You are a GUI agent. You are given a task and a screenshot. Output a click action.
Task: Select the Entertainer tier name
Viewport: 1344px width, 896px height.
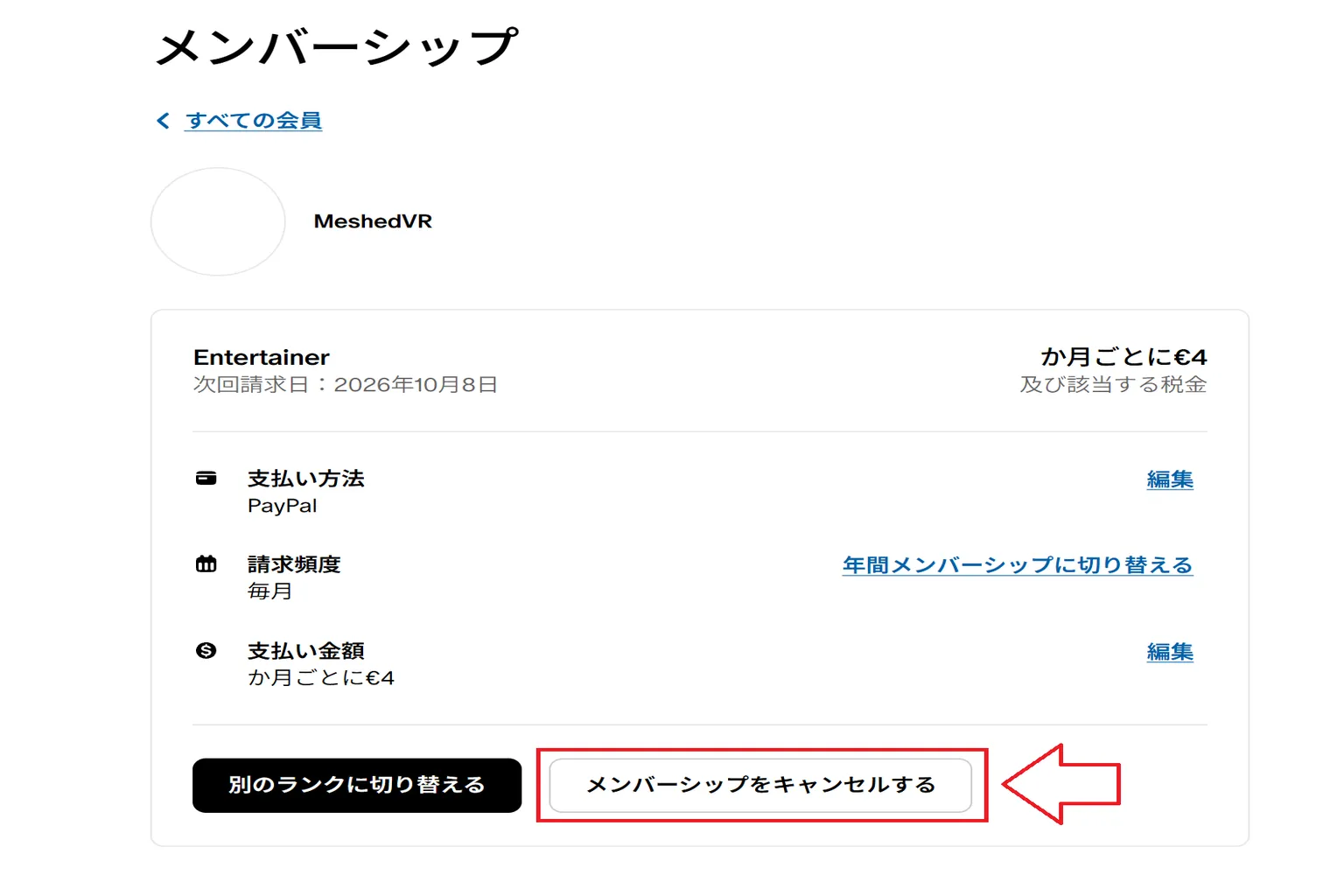point(262,357)
